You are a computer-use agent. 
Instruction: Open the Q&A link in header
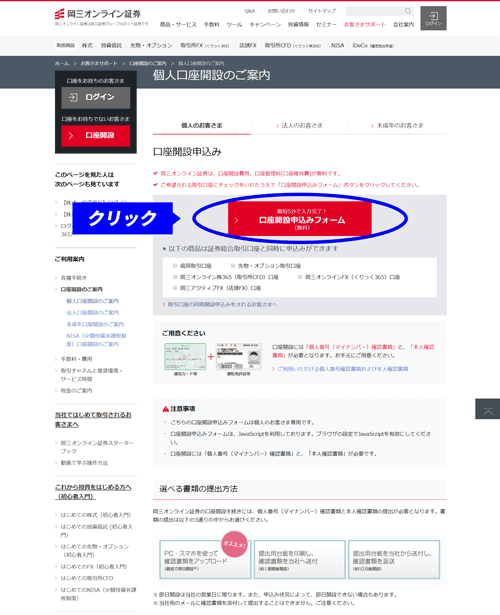click(249, 11)
